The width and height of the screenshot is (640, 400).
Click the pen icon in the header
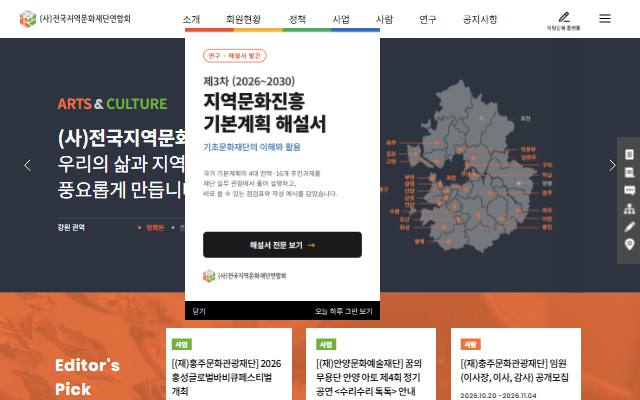click(x=564, y=17)
